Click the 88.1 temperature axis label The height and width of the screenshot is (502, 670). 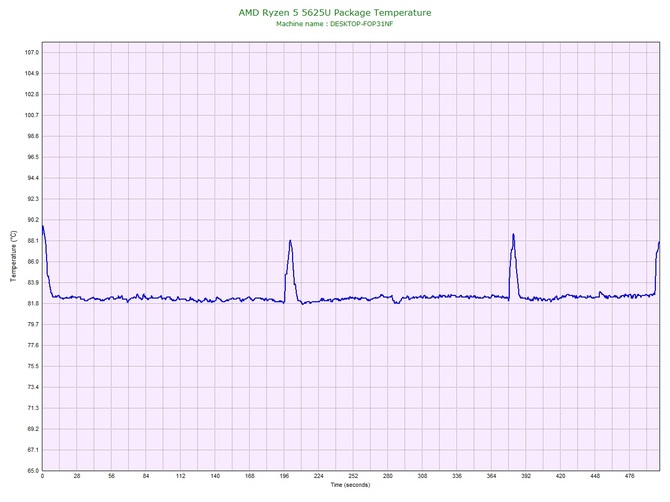click(32, 241)
